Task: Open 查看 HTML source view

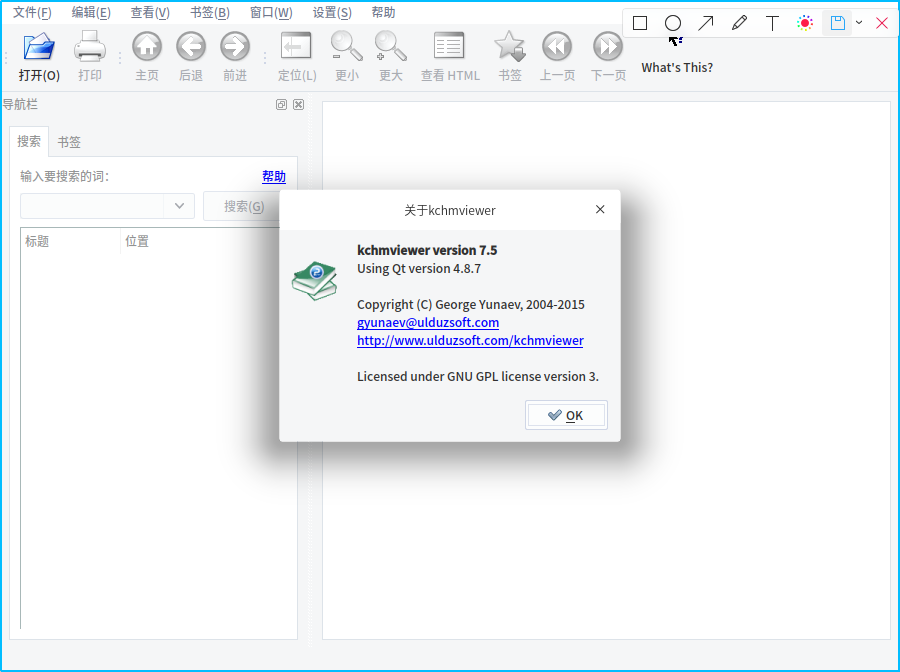Action: point(450,57)
